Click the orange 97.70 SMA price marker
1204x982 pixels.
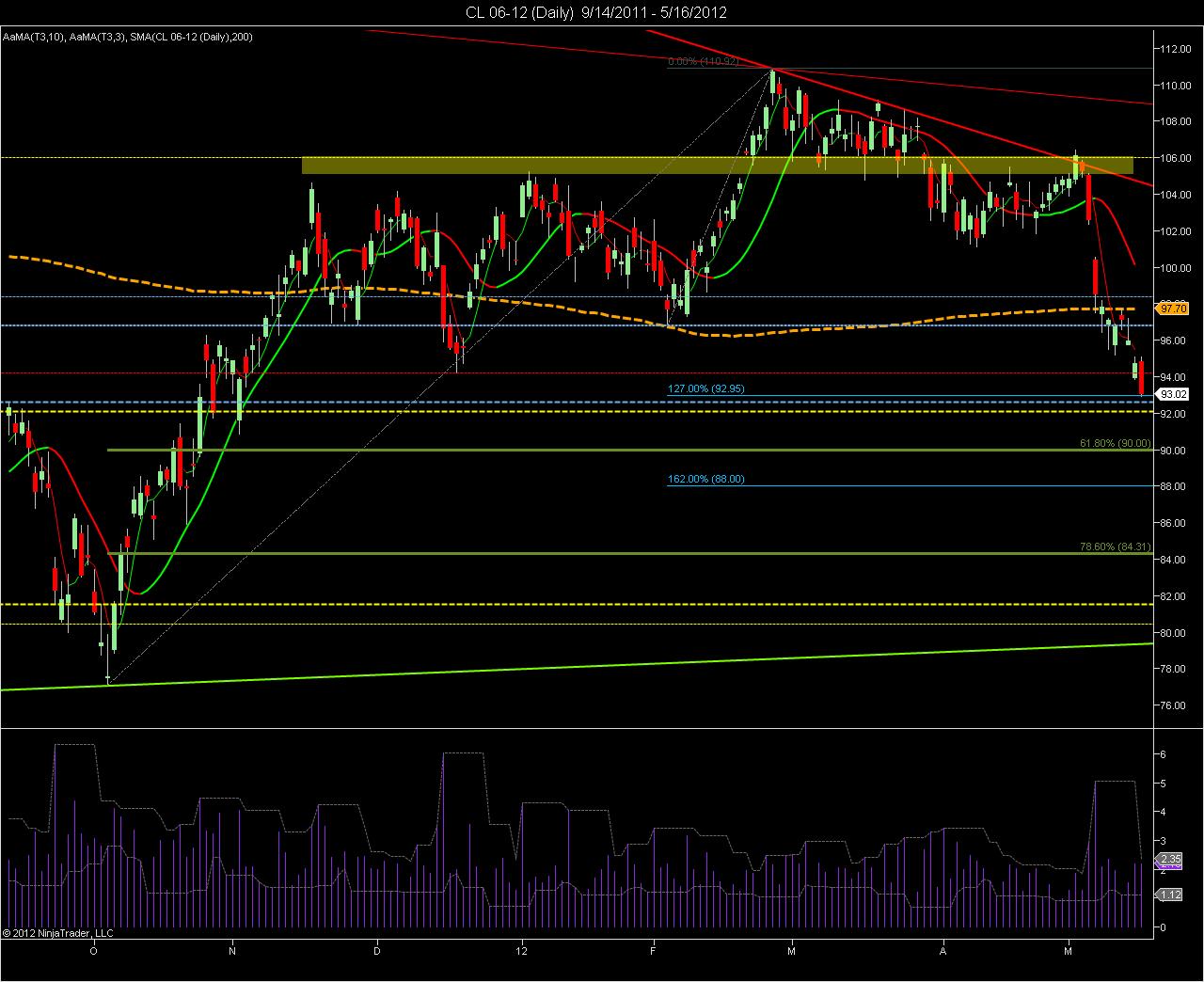(1173, 309)
